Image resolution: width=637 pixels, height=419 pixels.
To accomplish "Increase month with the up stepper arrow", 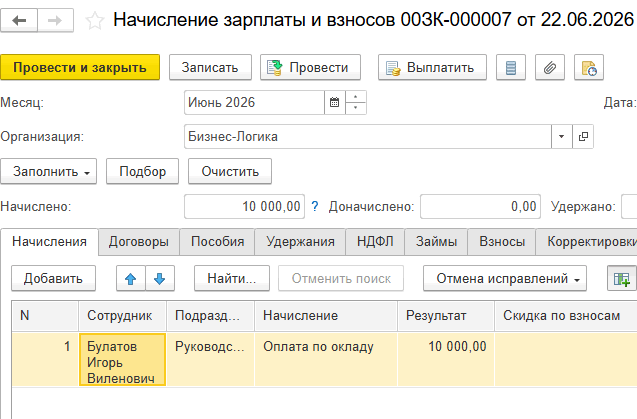I will pos(356,97).
